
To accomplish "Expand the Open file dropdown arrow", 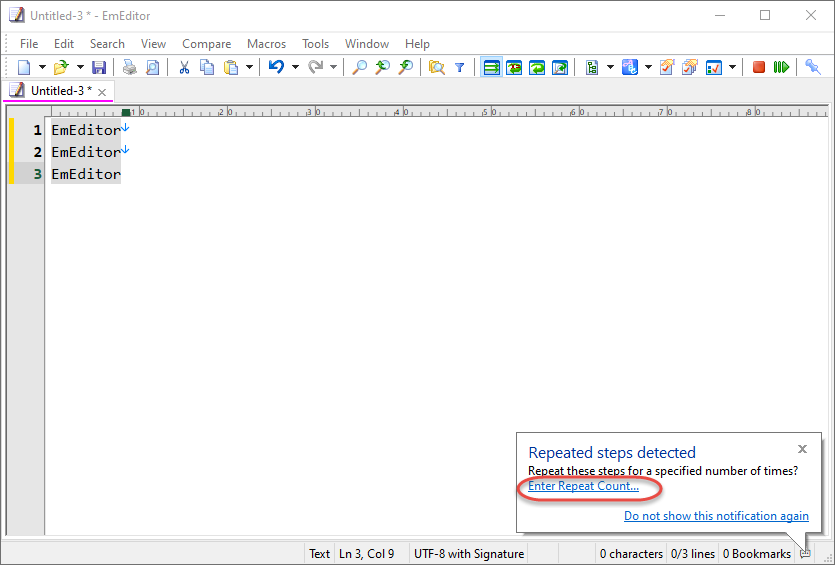I will (80, 68).
